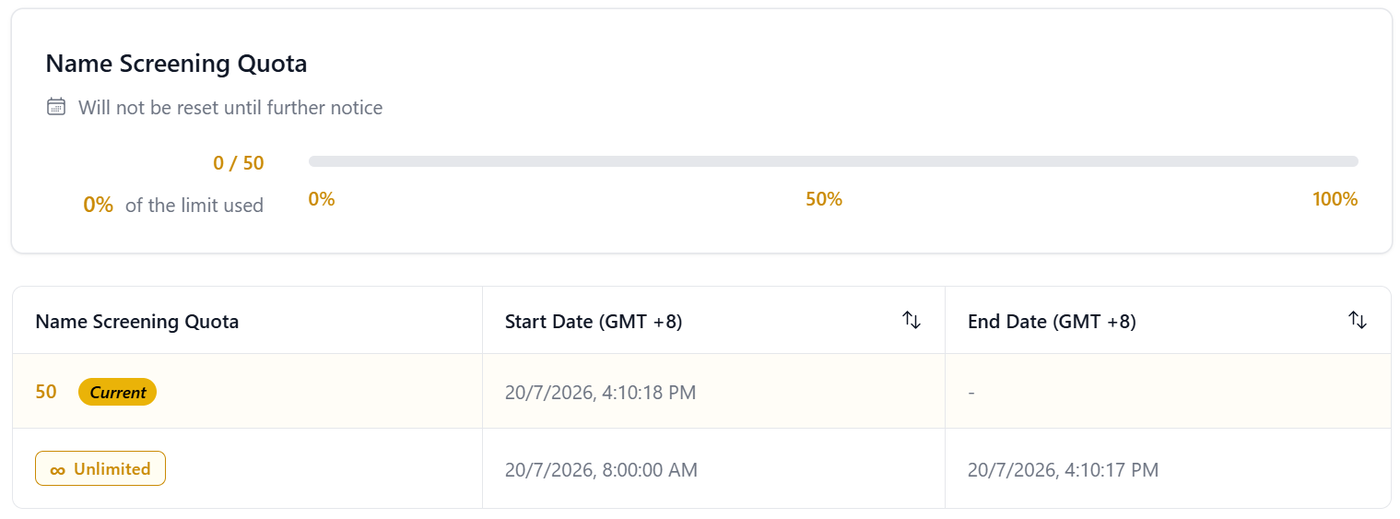Click the Name Screening Quota card title
Image resolution: width=1400 pixels, height=519 pixels.
(x=176, y=64)
